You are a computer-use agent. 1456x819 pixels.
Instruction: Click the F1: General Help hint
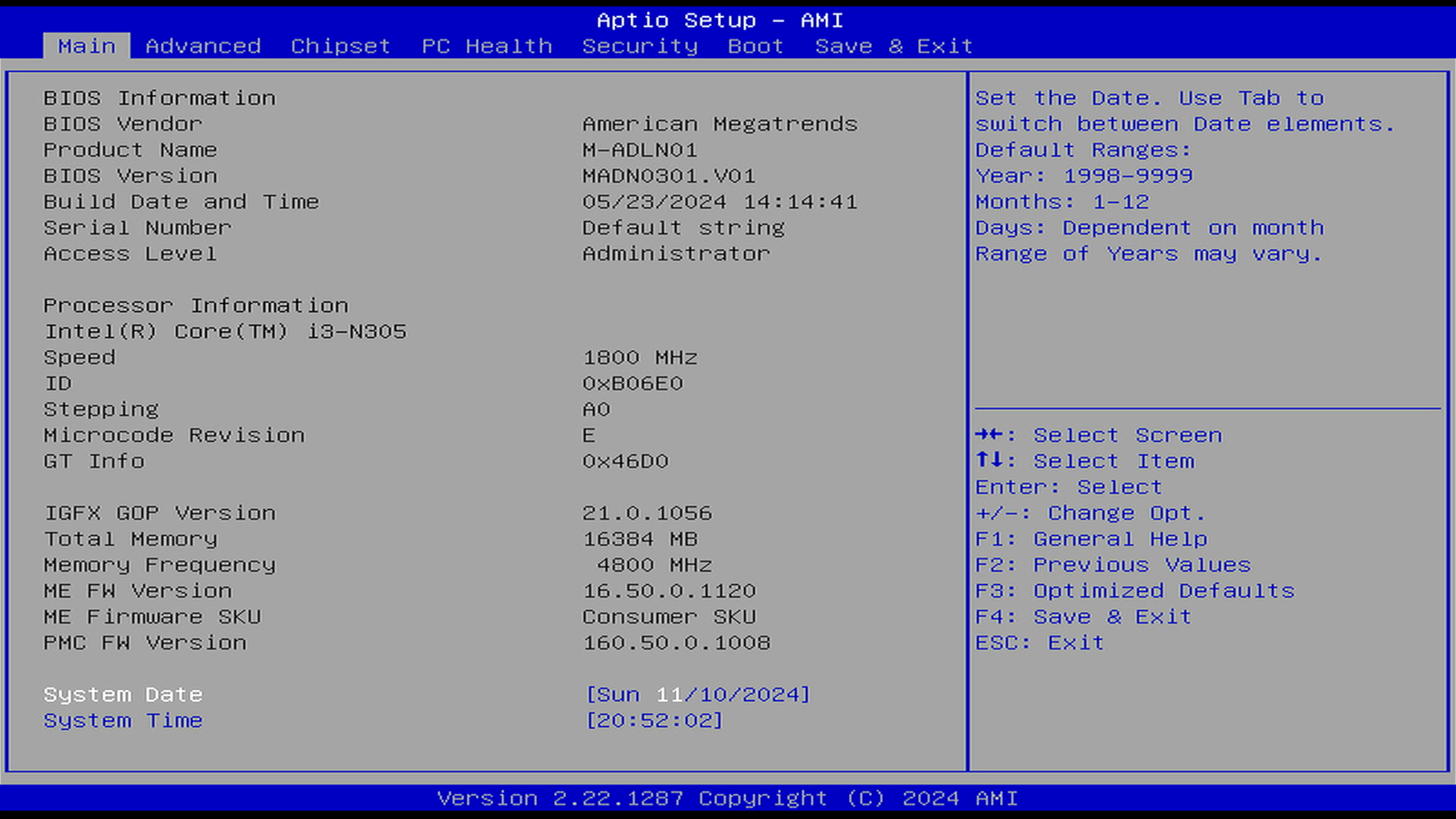point(1091,539)
